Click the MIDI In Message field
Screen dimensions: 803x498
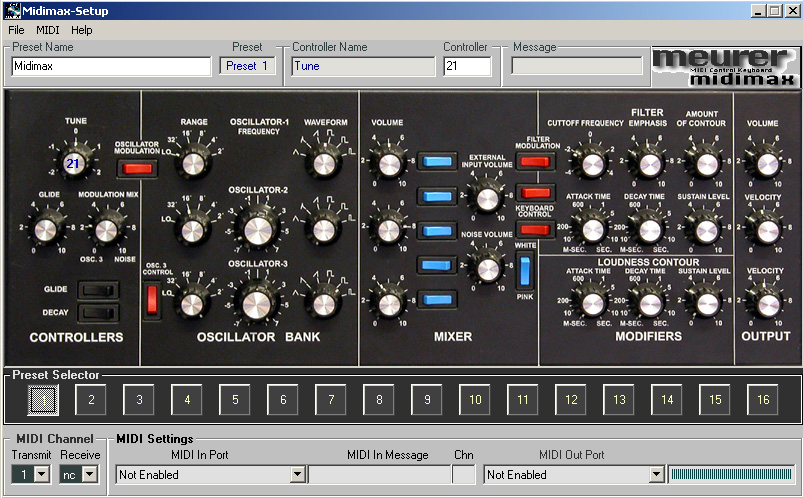379,474
